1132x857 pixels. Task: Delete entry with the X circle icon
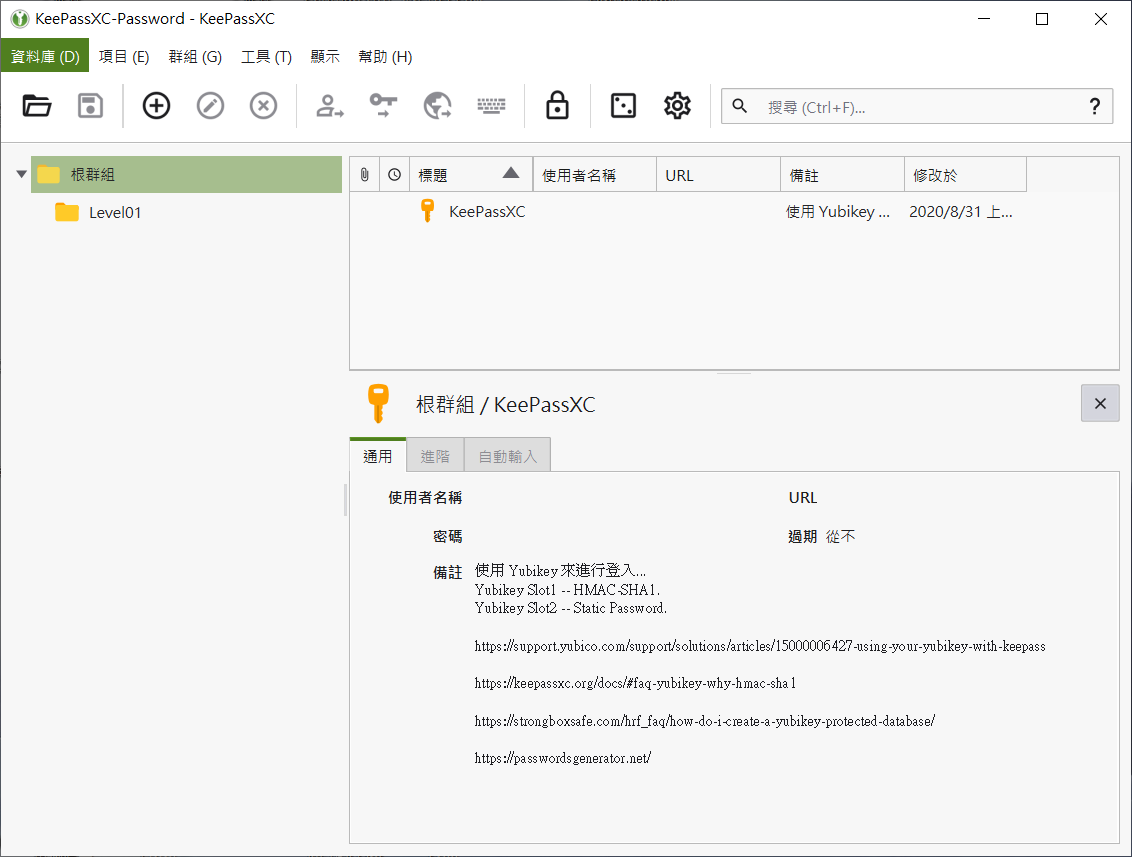264,106
